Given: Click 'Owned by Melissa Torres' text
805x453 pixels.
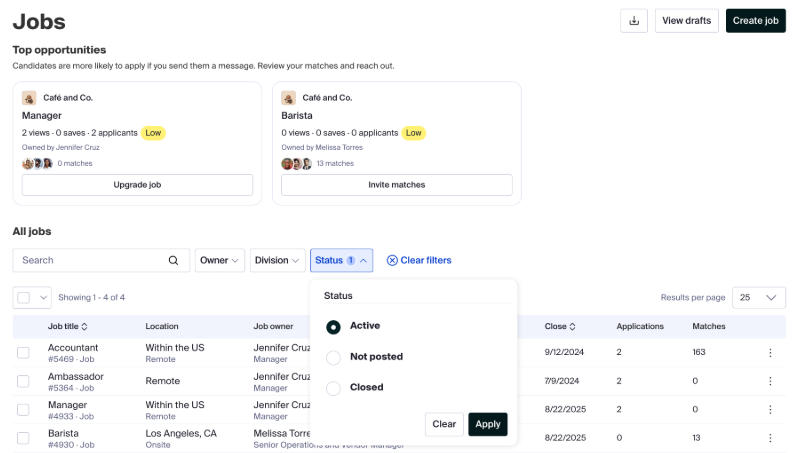Looking at the screenshot, I should click(x=322, y=147).
